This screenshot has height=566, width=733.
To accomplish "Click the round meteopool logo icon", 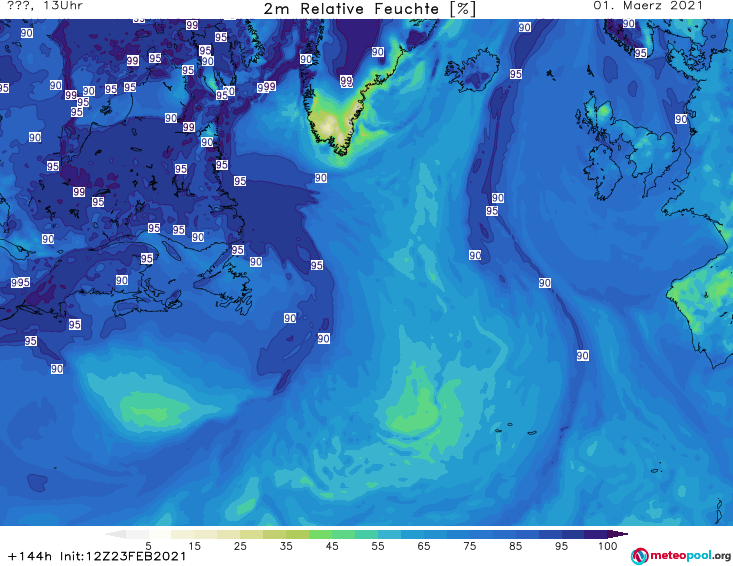I will click(640, 556).
